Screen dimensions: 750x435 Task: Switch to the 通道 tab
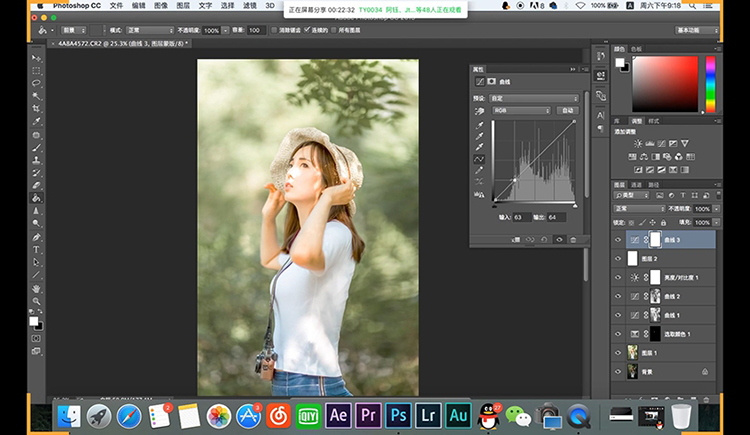tap(636, 185)
